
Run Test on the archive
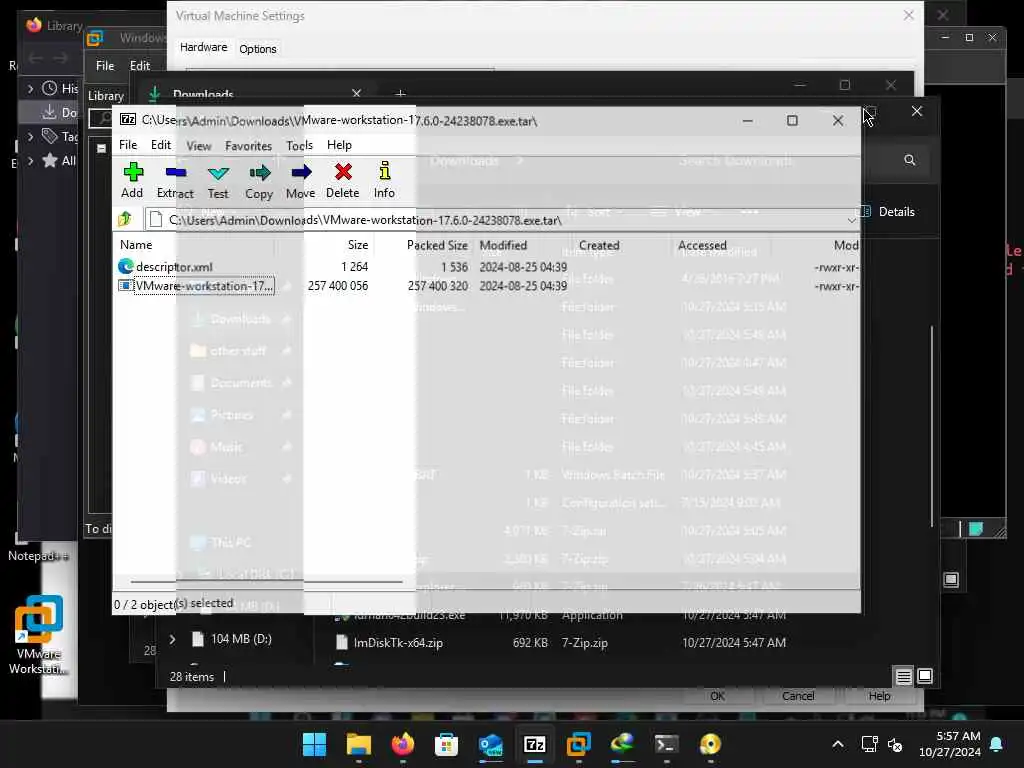(218, 180)
